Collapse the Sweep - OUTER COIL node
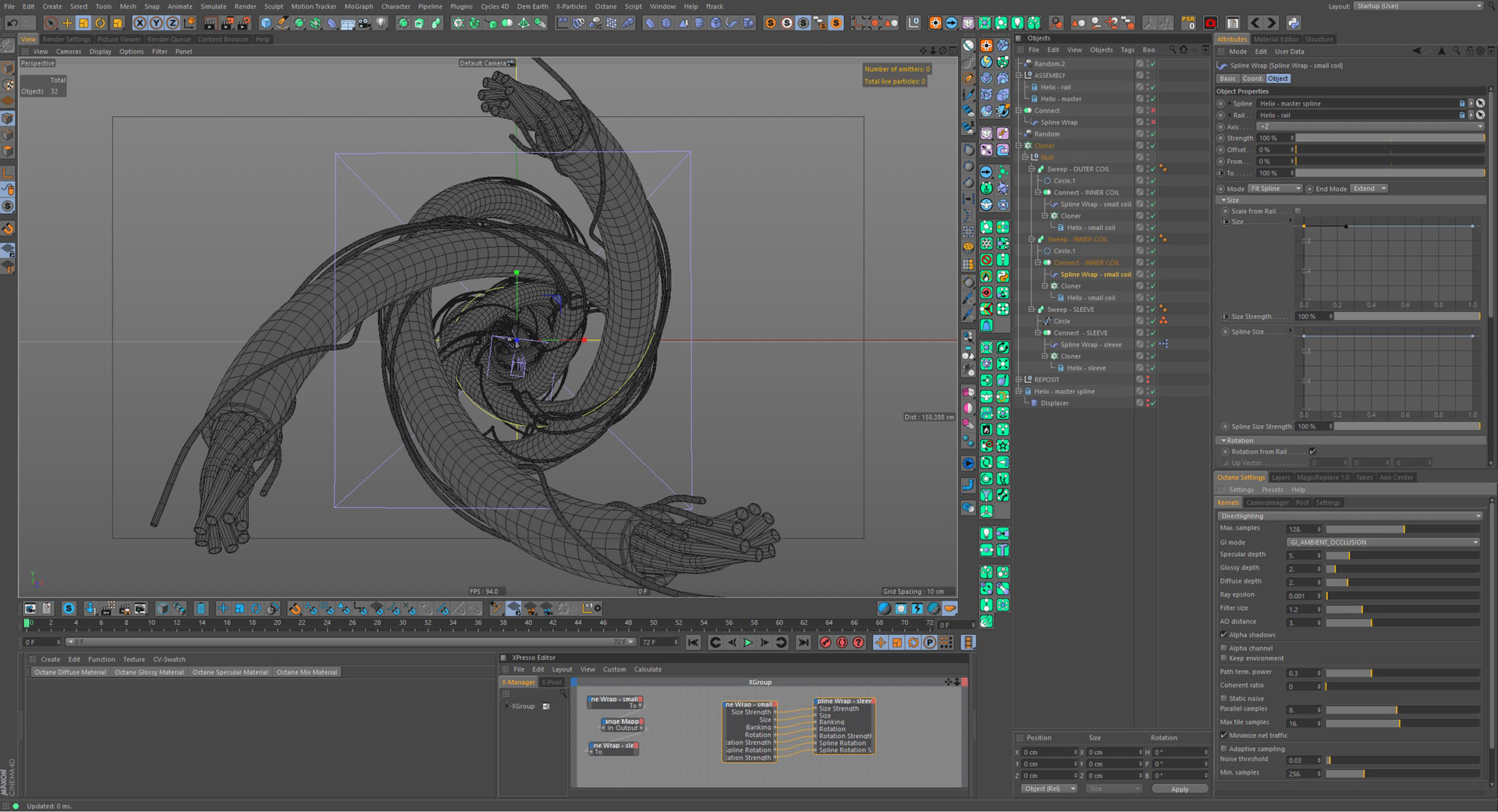Viewport: 1498px width, 812px height. [1031, 169]
